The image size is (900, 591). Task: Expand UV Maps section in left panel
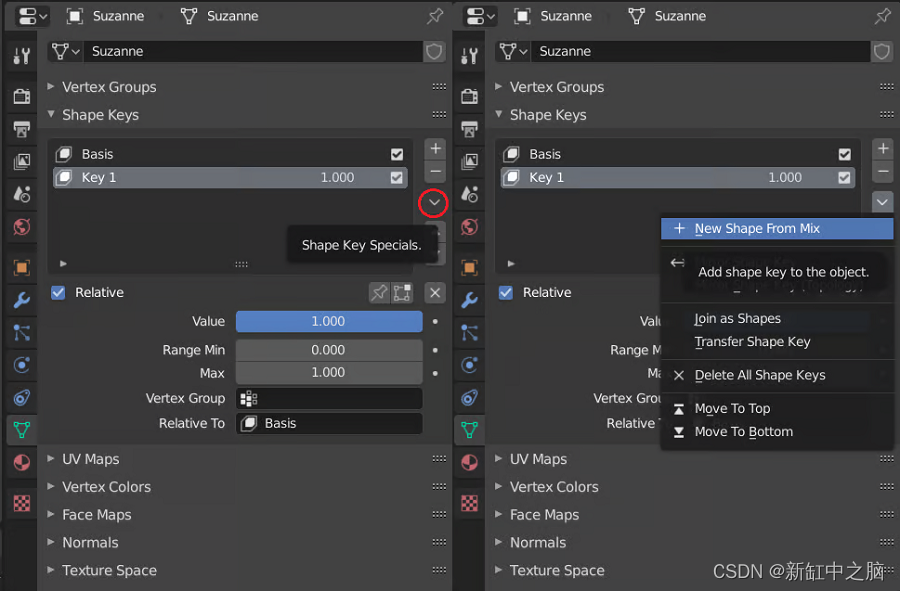click(x=91, y=459)
